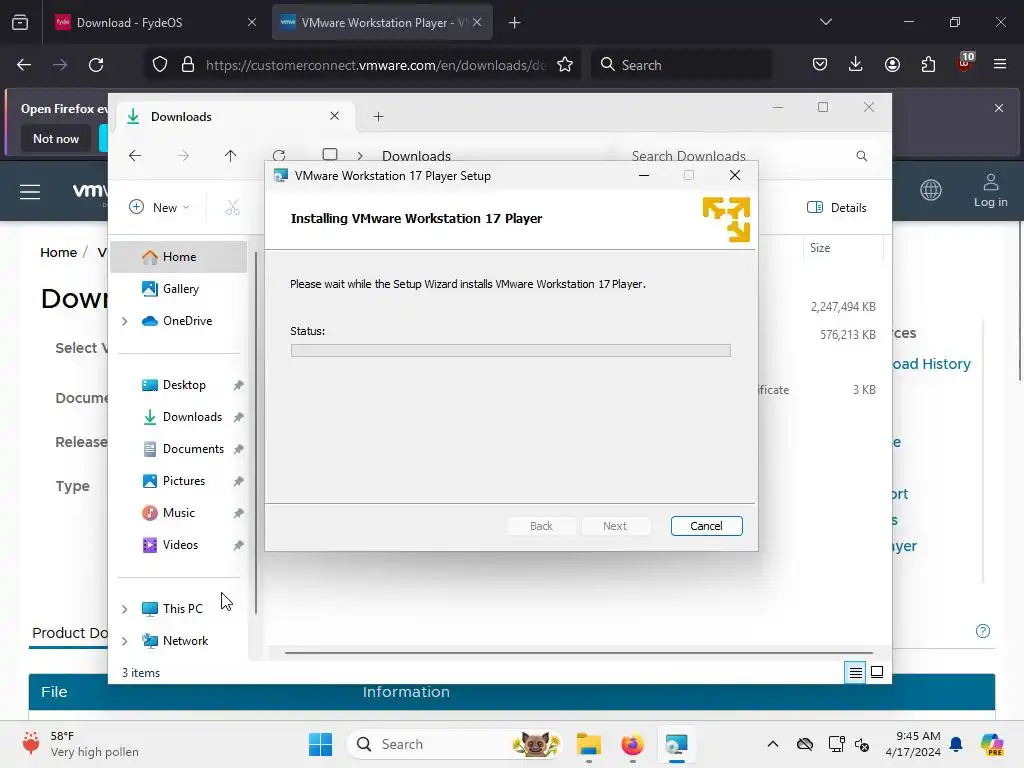Viewport: 1024px width, 768px height.
Task: Navigate back in File Explorer
Action: tap(135, 155)
